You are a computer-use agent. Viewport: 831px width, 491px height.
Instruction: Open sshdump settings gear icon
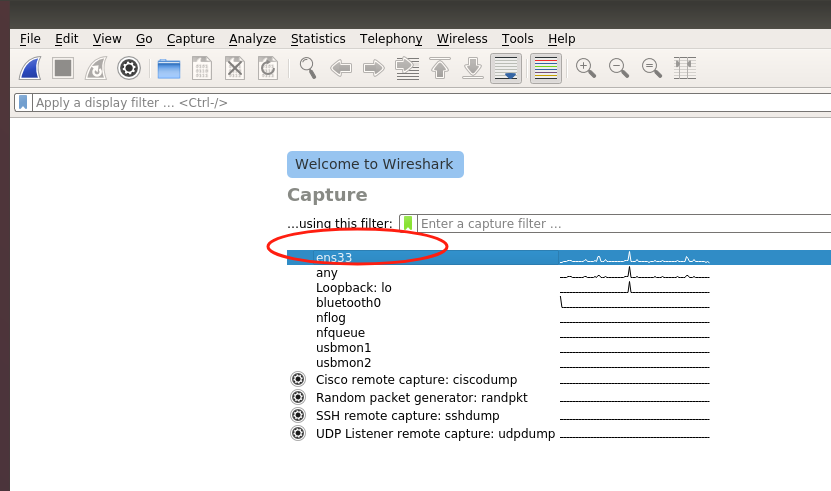[x=298, y=415]
